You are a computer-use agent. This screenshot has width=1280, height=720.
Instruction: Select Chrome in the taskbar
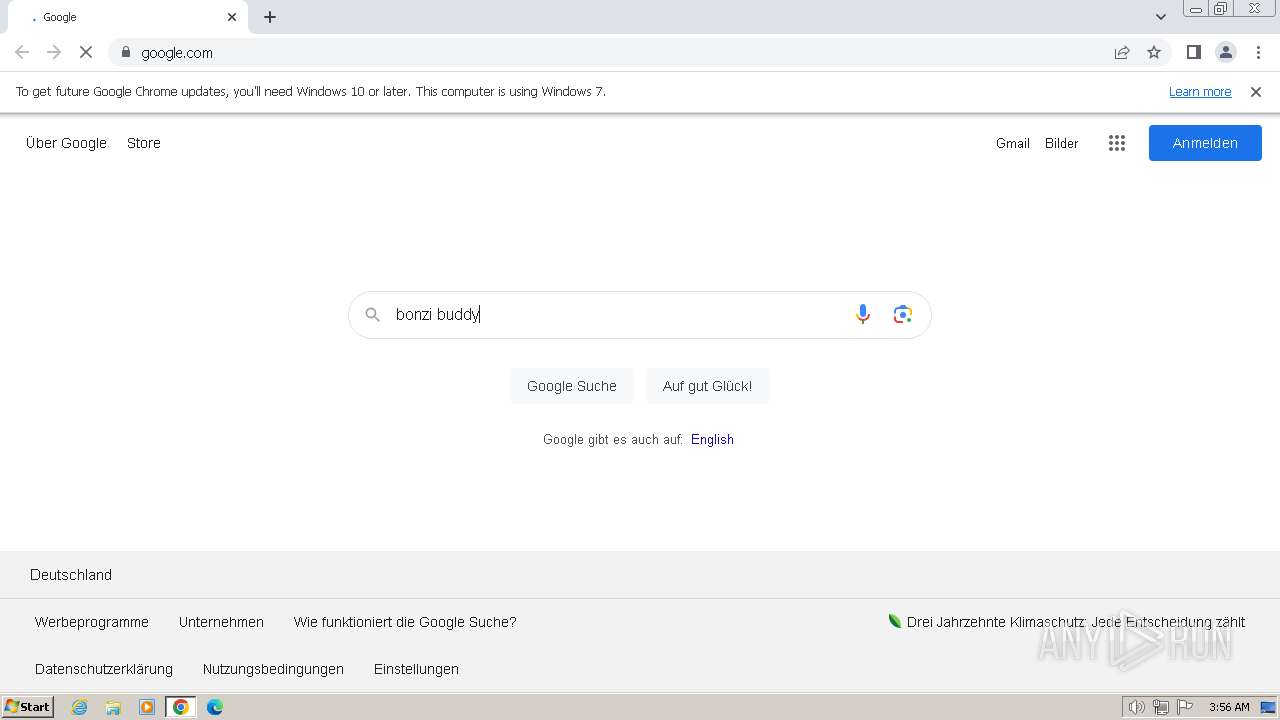coord(181,707)
